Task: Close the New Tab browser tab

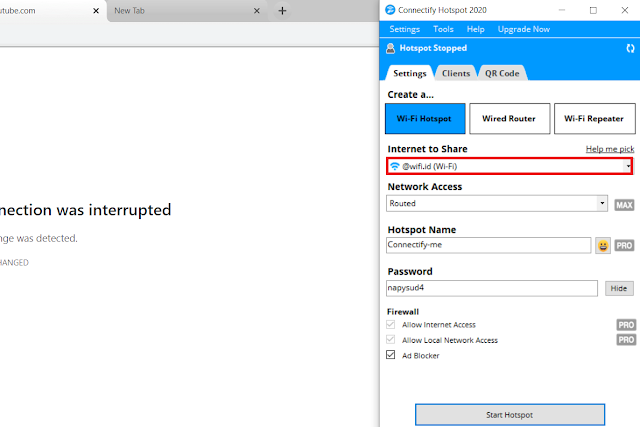Action: coord(257,11)
